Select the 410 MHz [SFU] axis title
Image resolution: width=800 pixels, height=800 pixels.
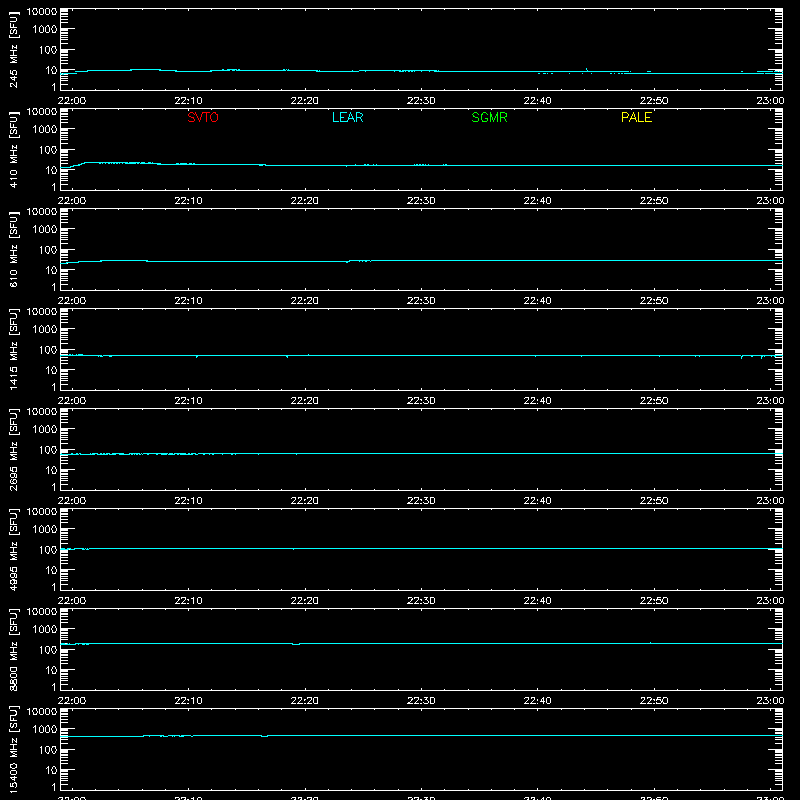(x=13, y=150)
